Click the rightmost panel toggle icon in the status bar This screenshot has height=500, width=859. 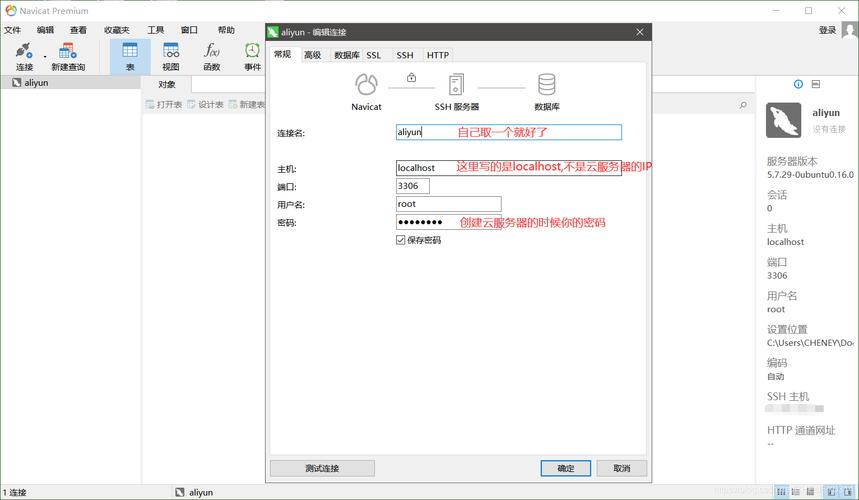(x=847, y=492)
